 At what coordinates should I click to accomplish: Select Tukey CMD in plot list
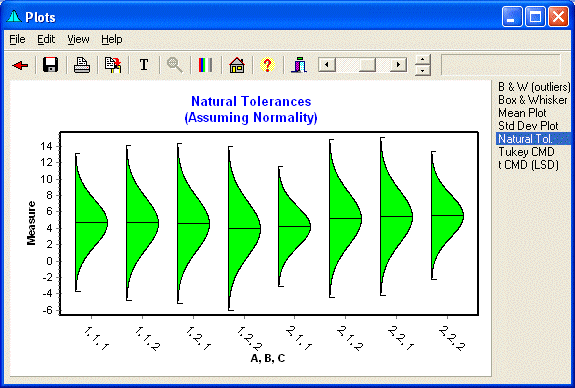[x=526, y=152]
